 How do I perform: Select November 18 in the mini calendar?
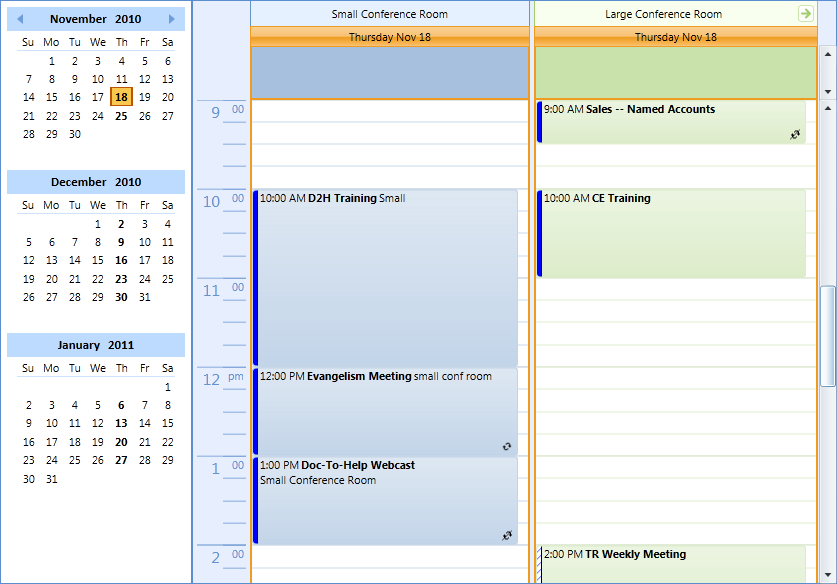click(121, 97)
